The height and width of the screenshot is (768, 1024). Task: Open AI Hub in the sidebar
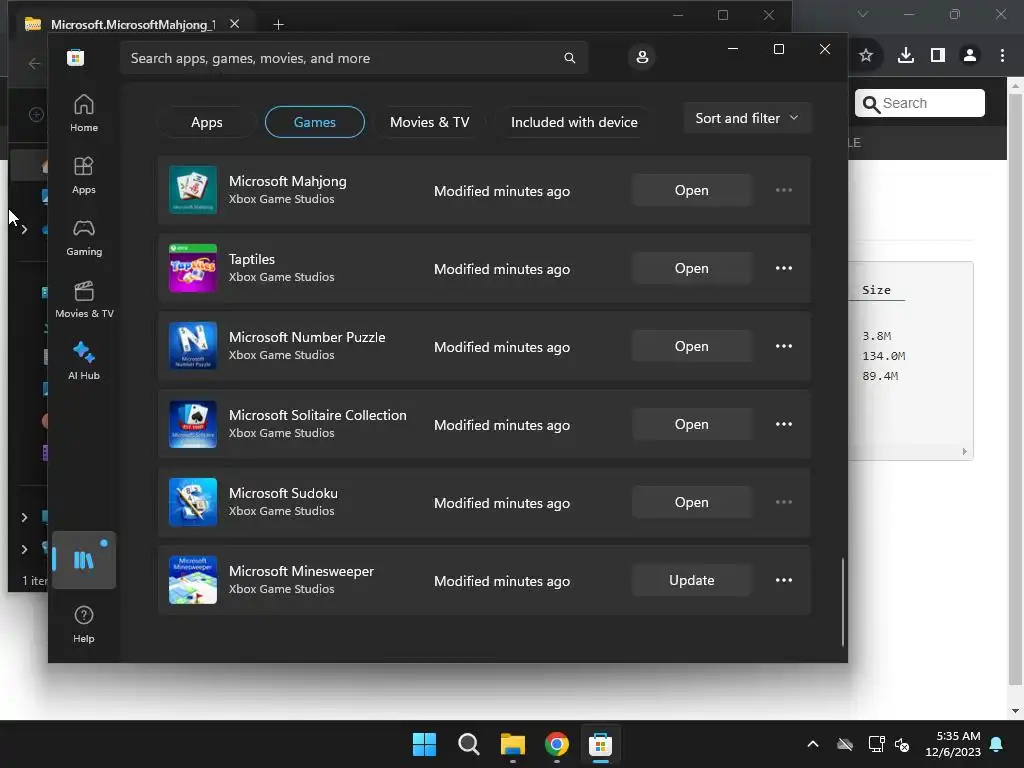click(84, 361)
